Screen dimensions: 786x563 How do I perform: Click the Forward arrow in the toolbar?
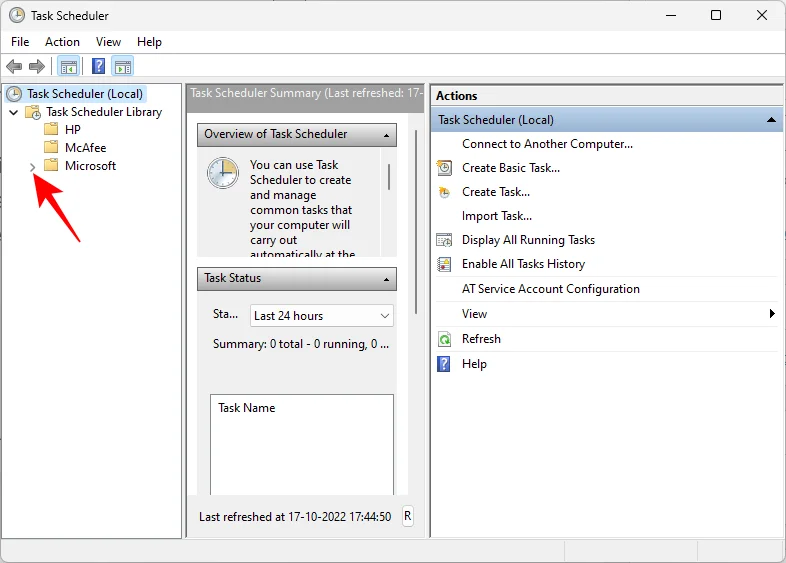tap(37, 67)
